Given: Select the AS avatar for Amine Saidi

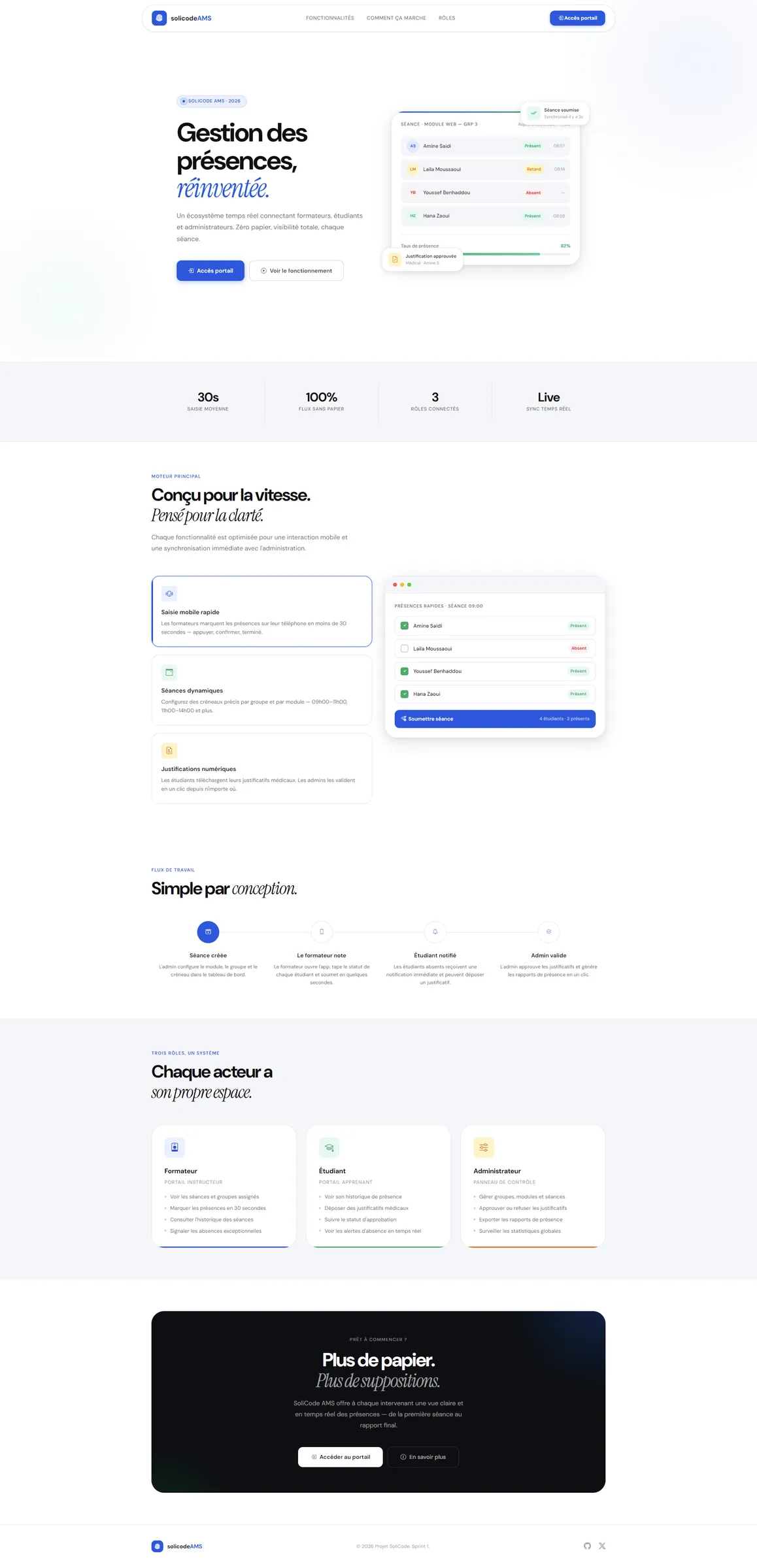Looking at the screenshot, I should tap(412, 146).
